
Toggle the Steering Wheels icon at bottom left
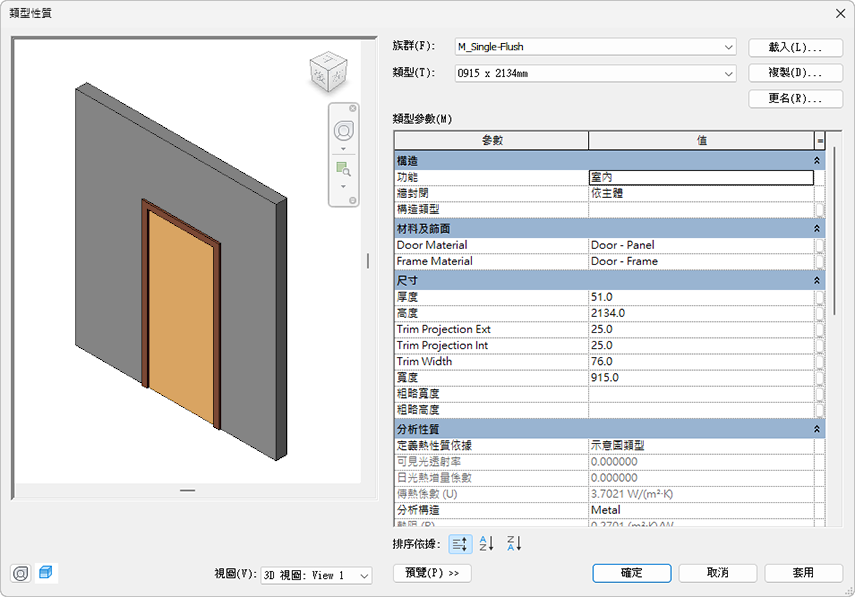pyautogui.click(x=21, y=574)
